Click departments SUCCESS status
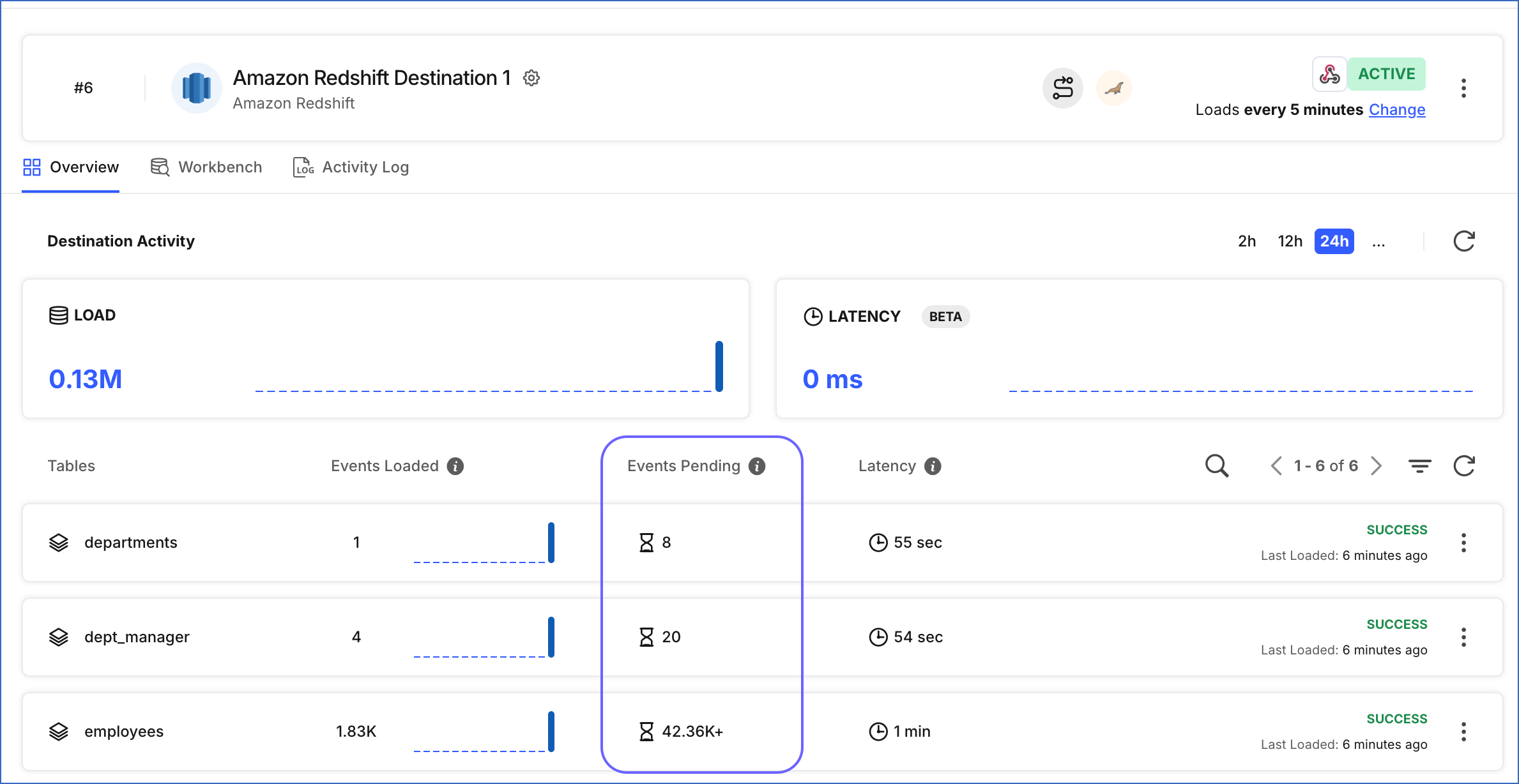The width and height of the screenshot is (1519, 784). pyautogui.click(x=1397, y=530)
